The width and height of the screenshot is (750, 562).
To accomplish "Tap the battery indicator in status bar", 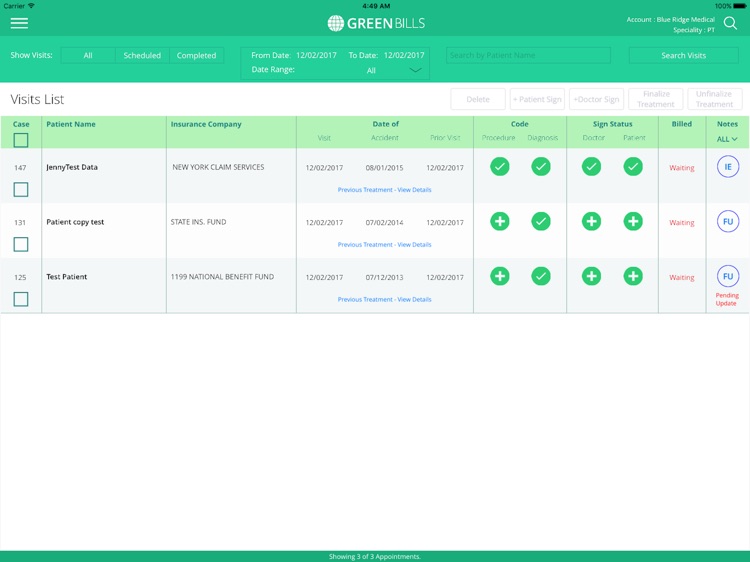I will pyautogui.click(x=739, y=6).
